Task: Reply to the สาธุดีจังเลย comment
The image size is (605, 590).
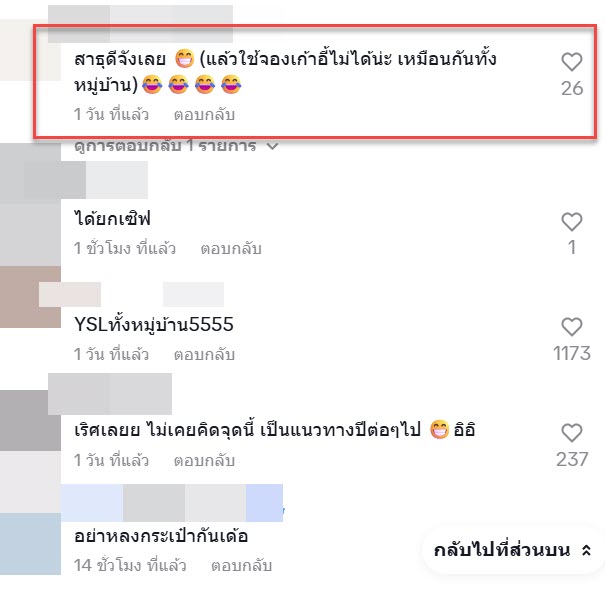Action: click(x=204, y=115)
